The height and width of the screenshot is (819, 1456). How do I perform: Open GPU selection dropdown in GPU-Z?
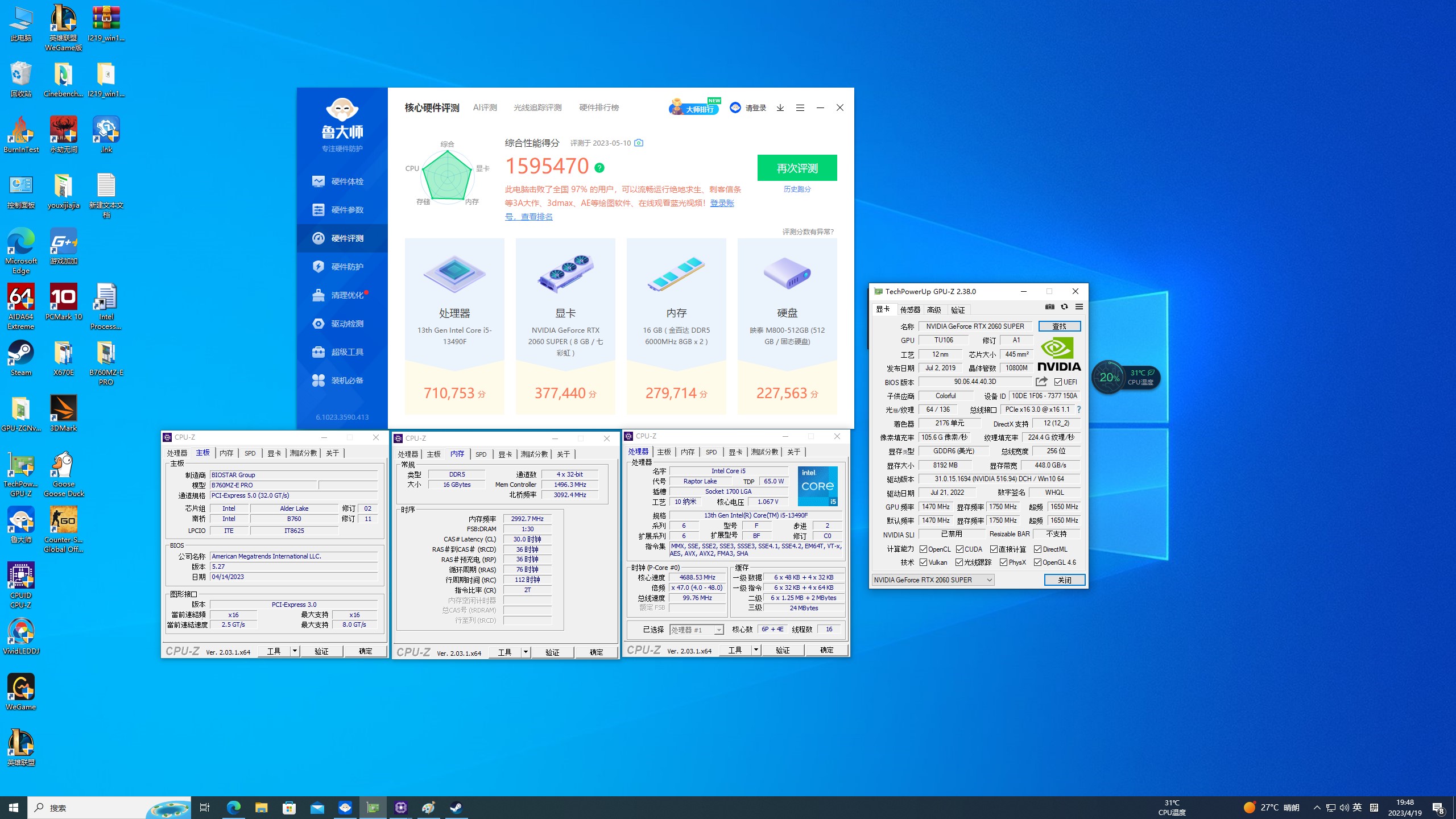pyautogui.click(x=933, y=580)
